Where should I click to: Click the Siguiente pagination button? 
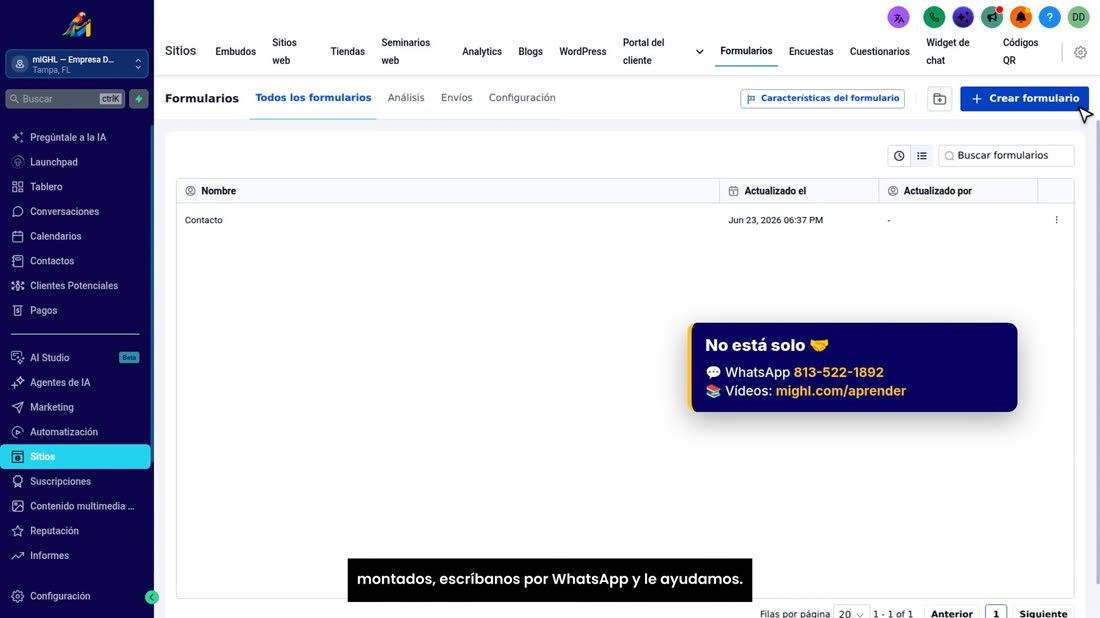[1043, 614]
